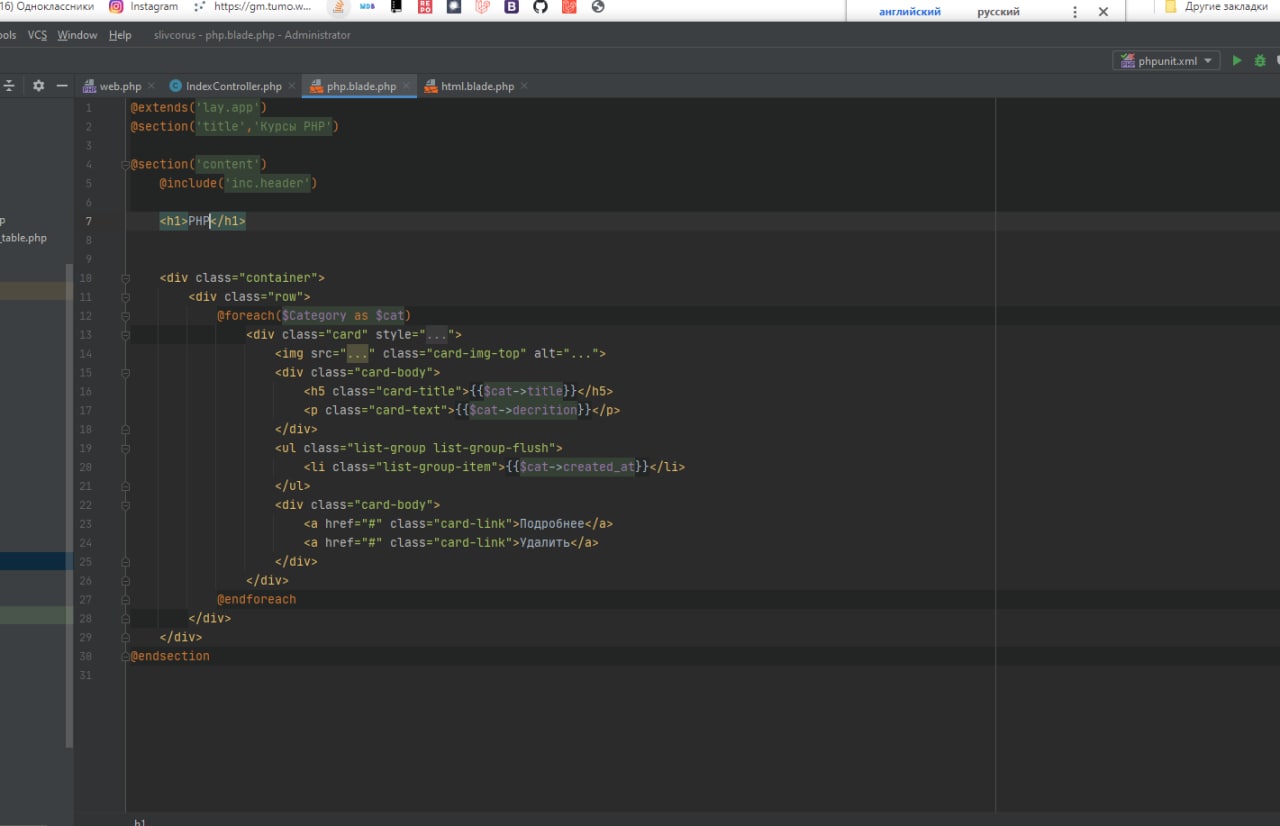Start debugging with the bug icon
This screenshot has width=1280, height=826.
pyautogui.click(x=1260, y=61)
